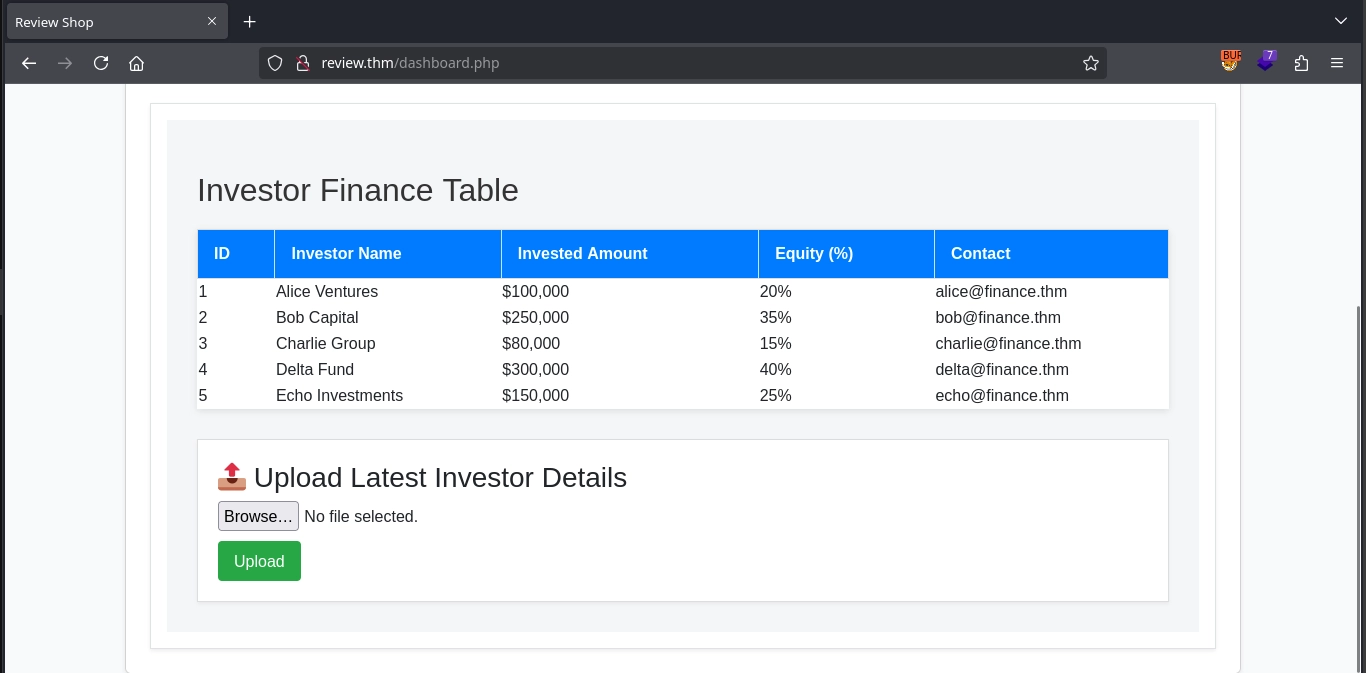Reload the current page
Image resolution: width=1366 pixels, height=673 pixels.
tap(101, 63)
